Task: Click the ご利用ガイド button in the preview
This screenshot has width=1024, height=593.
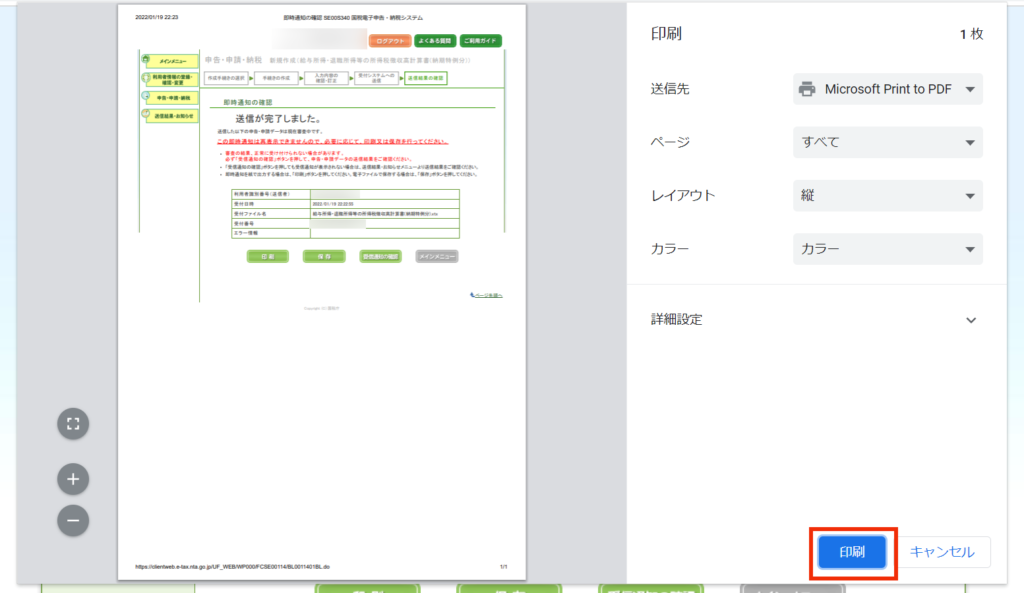Action: [481, 41]
